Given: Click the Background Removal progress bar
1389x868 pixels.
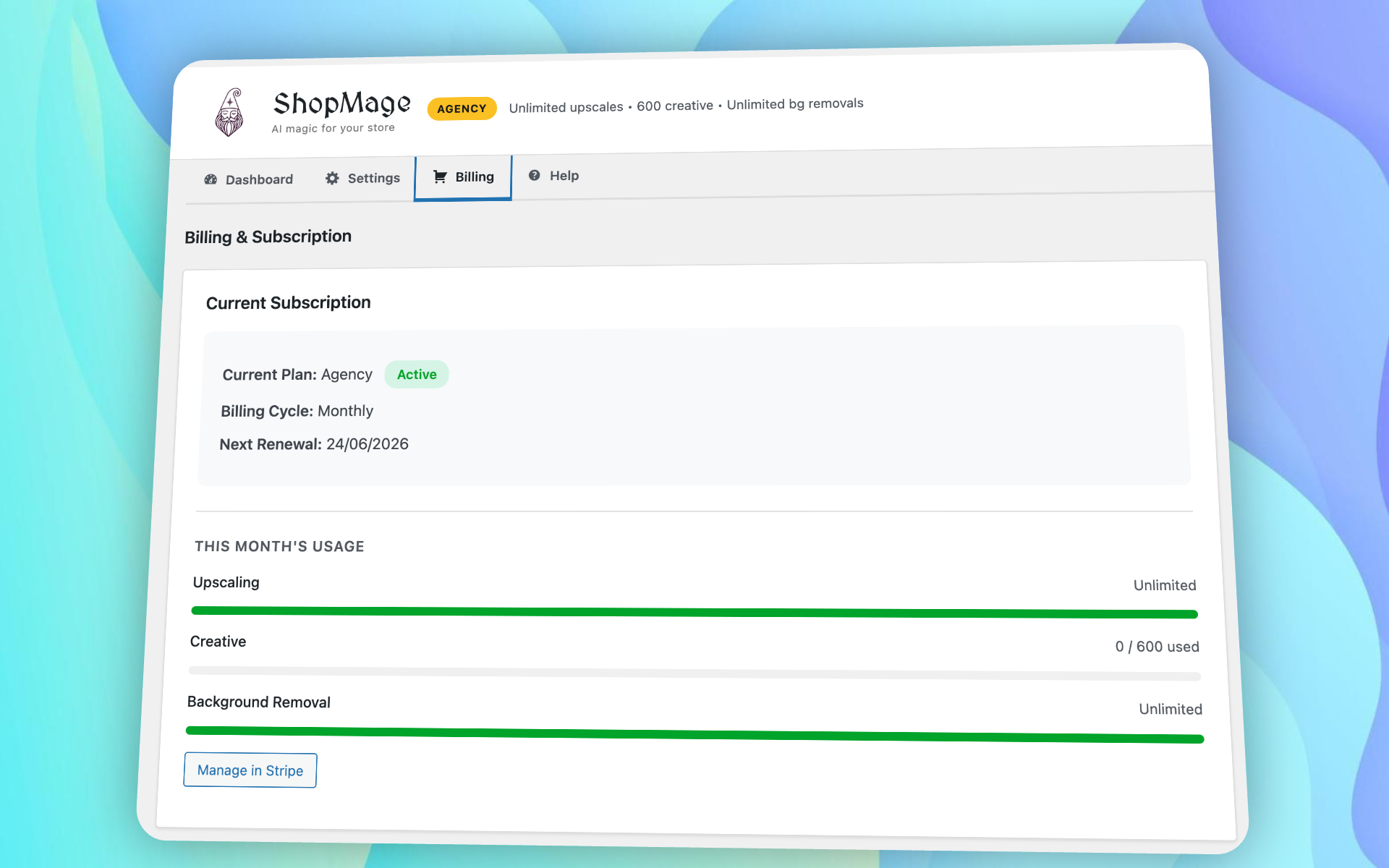Looking at the screenshot, I should (694, 735).
